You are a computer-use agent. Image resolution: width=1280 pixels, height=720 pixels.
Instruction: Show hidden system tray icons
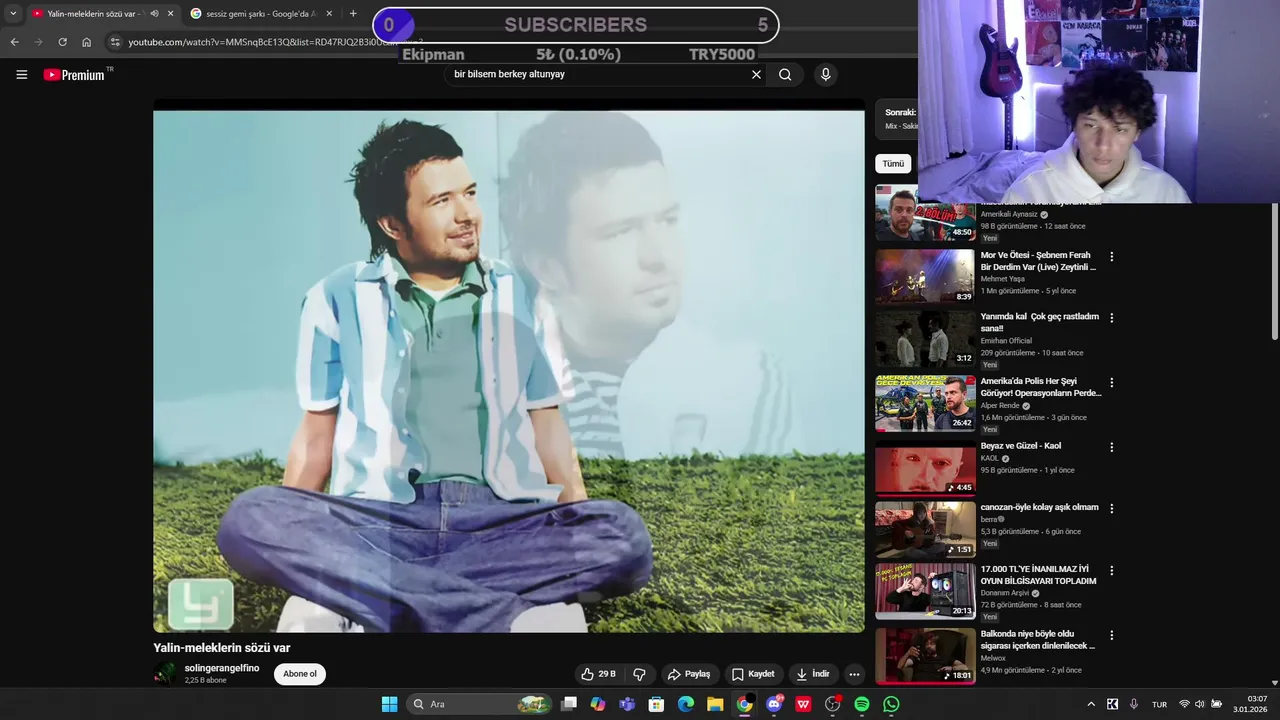click(1091, 704)
